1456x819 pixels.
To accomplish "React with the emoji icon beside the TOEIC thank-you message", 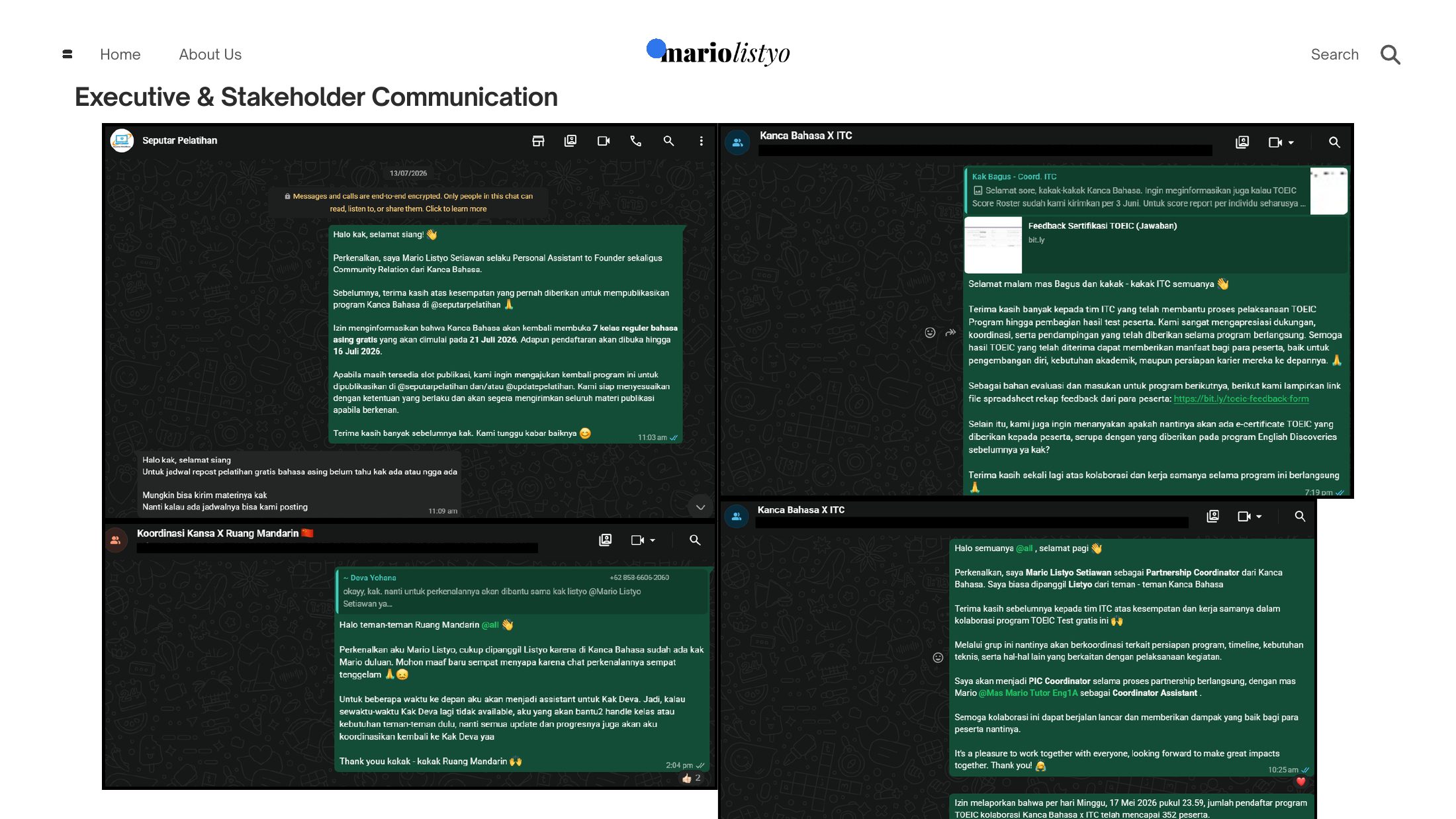I will [x=930, y=333].
